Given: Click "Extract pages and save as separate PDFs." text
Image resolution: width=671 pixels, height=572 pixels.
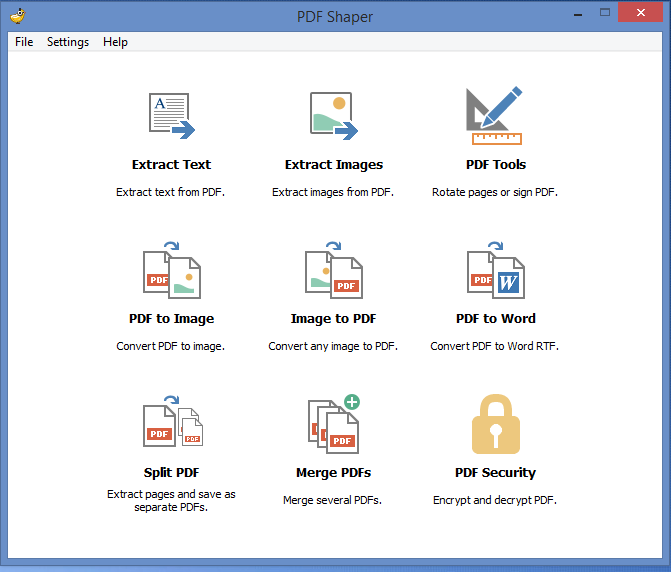Looking at the screenshot, I should click(171, 501).
